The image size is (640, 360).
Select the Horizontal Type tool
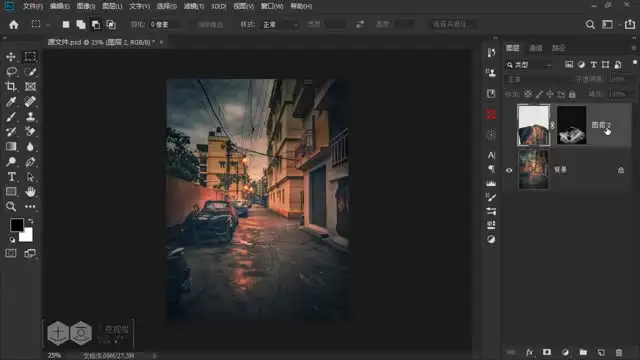pos(11,177)
